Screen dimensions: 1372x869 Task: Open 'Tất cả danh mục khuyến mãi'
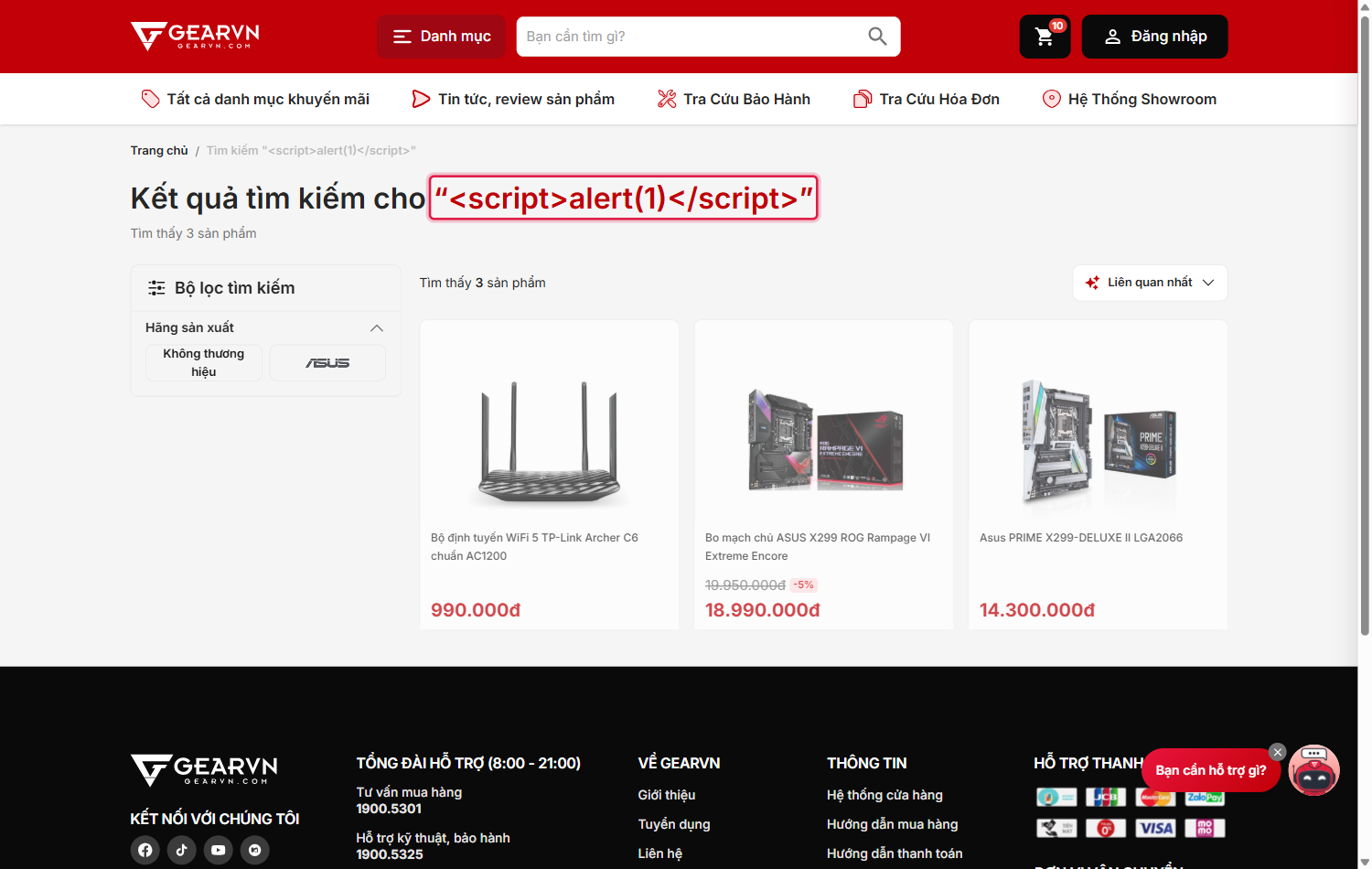255,99
